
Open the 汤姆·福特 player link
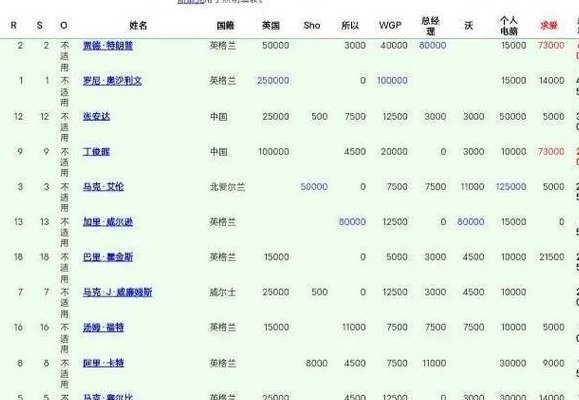(103, 327)
